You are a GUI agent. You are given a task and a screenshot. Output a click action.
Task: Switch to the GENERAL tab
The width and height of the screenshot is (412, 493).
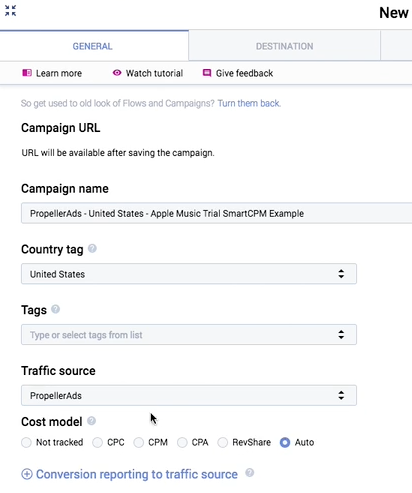pos(93,46)
